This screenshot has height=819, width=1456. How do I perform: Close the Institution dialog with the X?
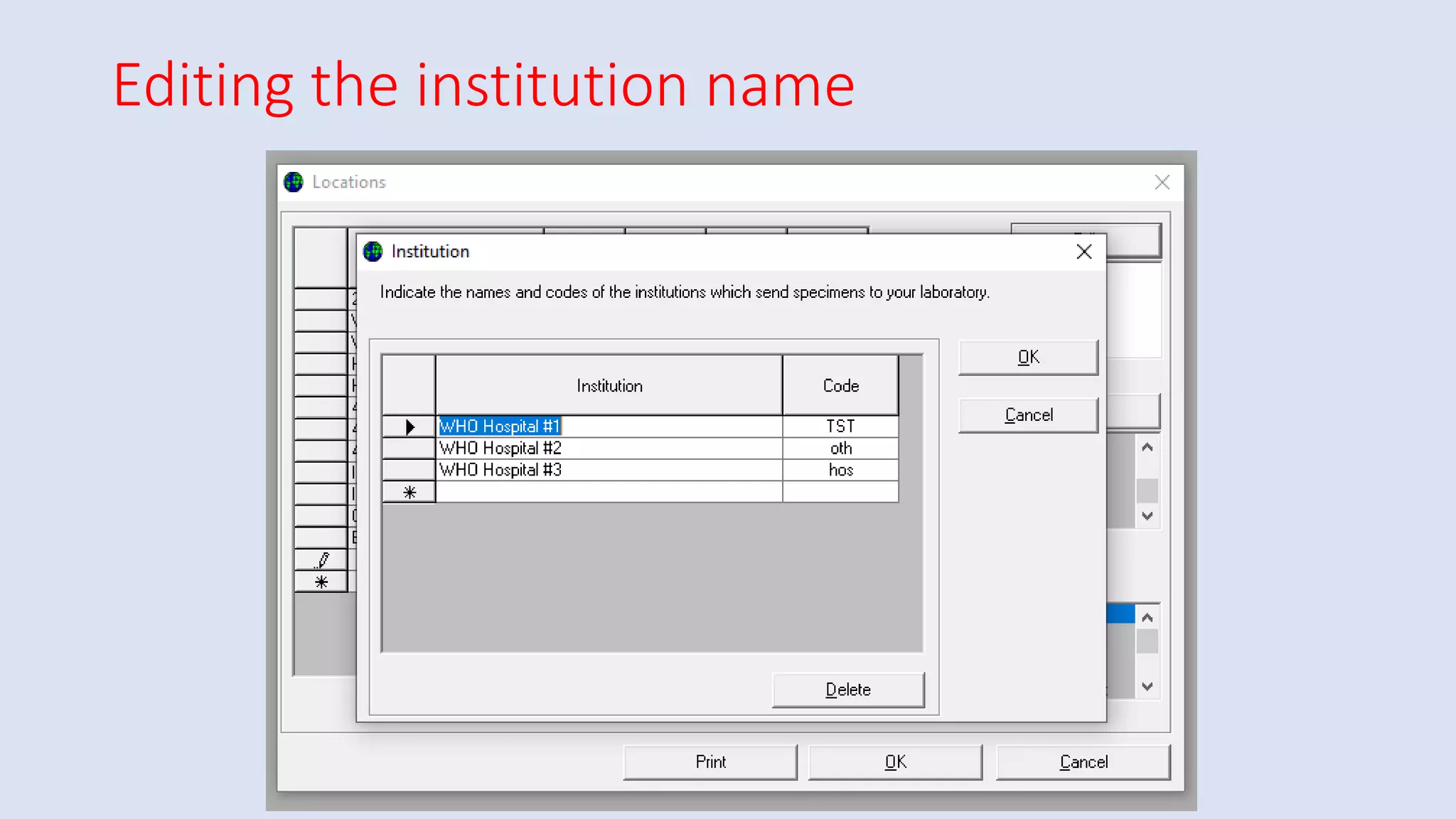coord(1083,252)
